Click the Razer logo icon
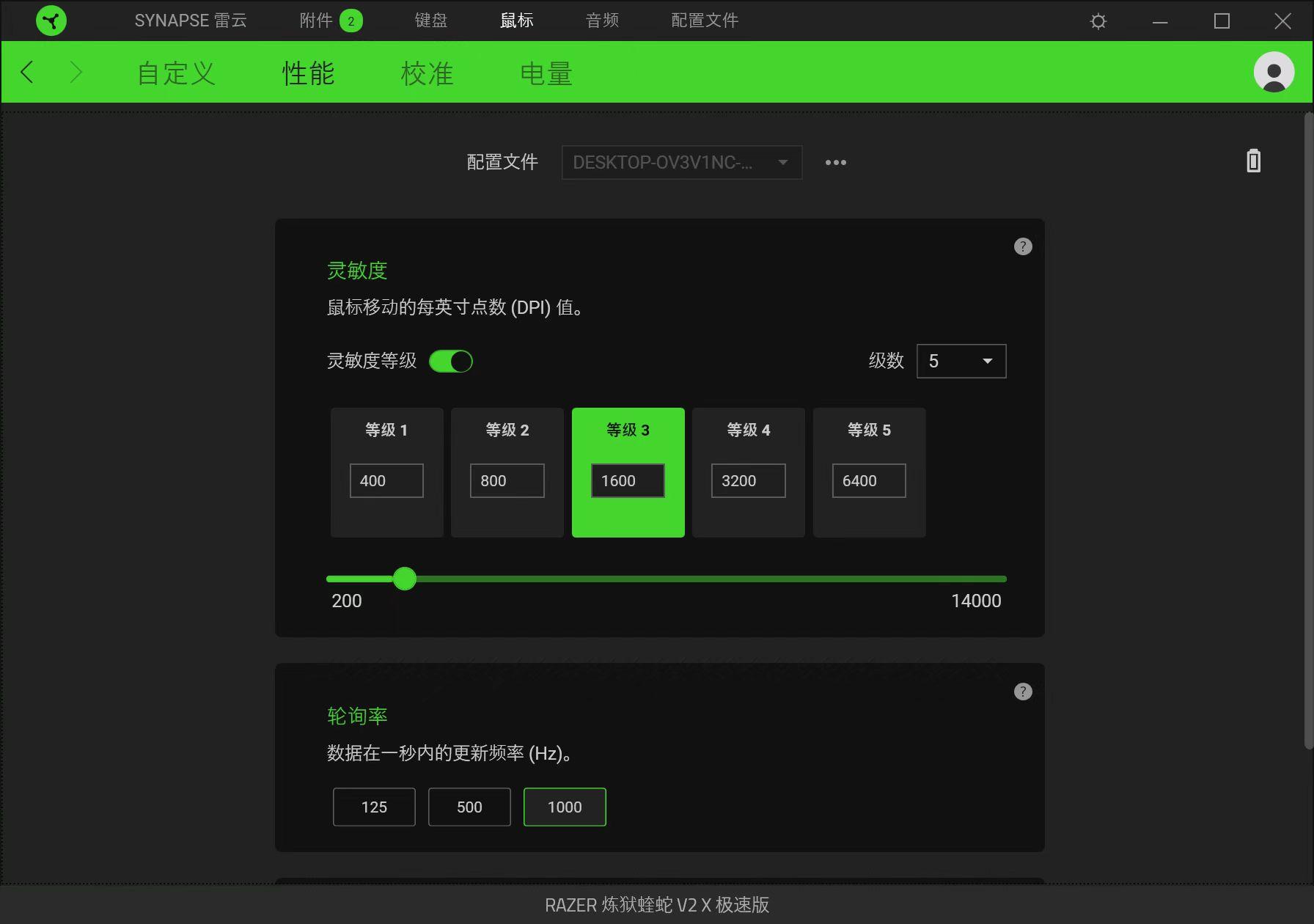Screen dimensions: 1314x924 click(x=50, y=21)
